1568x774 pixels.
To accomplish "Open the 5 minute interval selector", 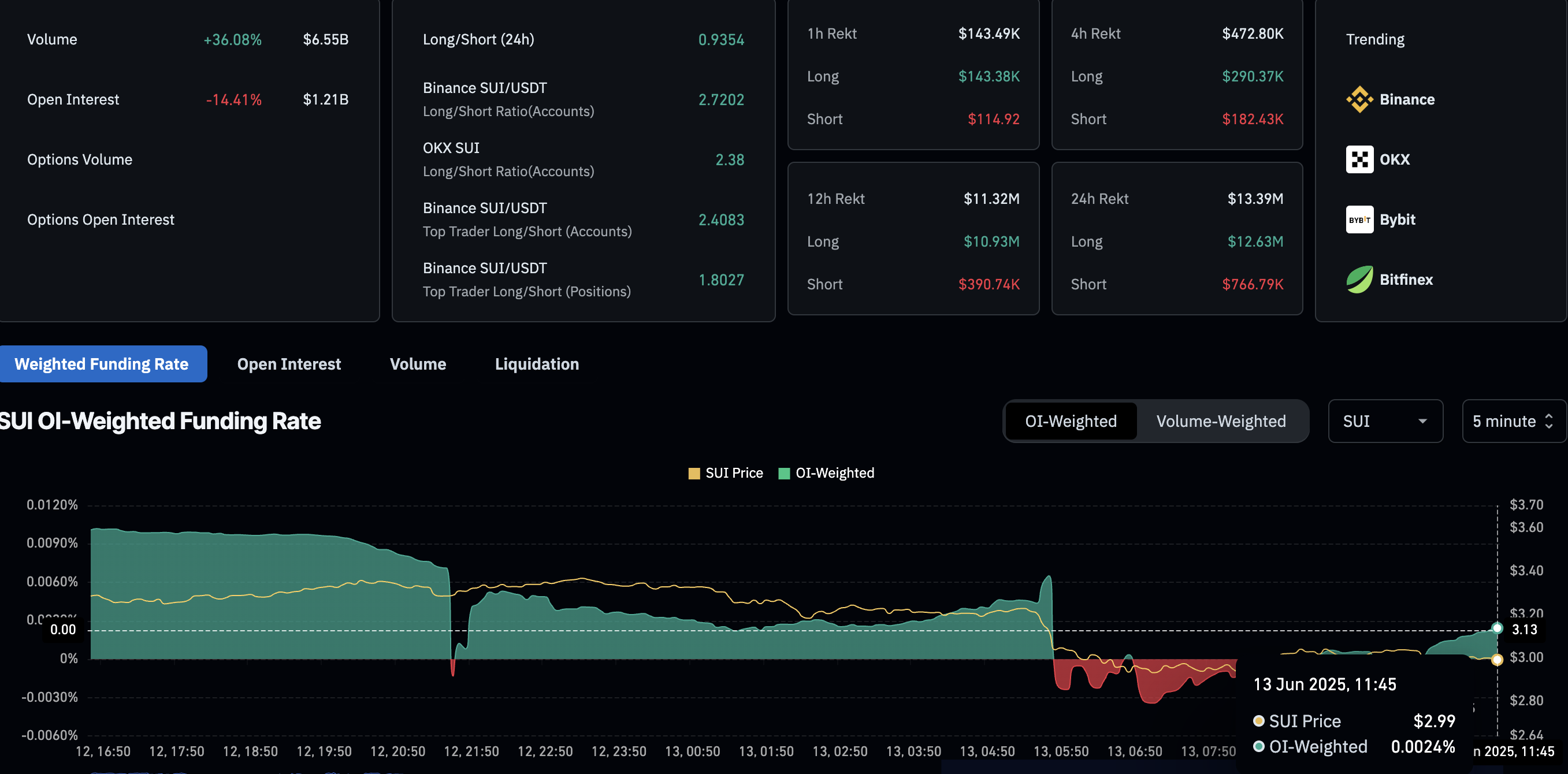I will 1512,421.
